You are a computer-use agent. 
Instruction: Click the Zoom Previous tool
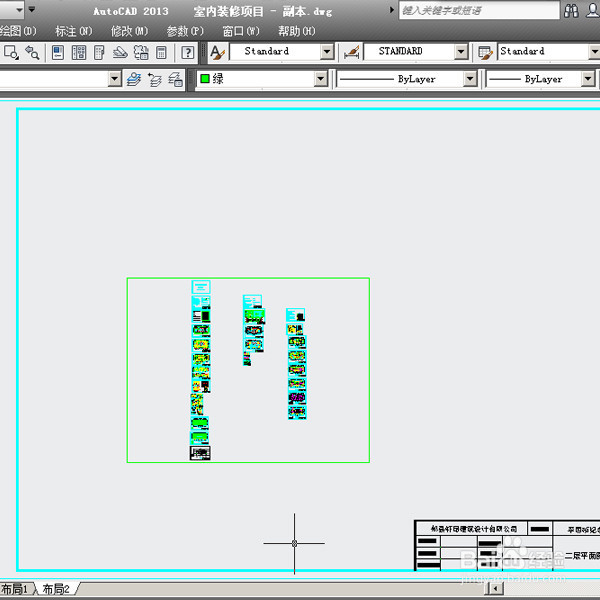tap(32, 52)
